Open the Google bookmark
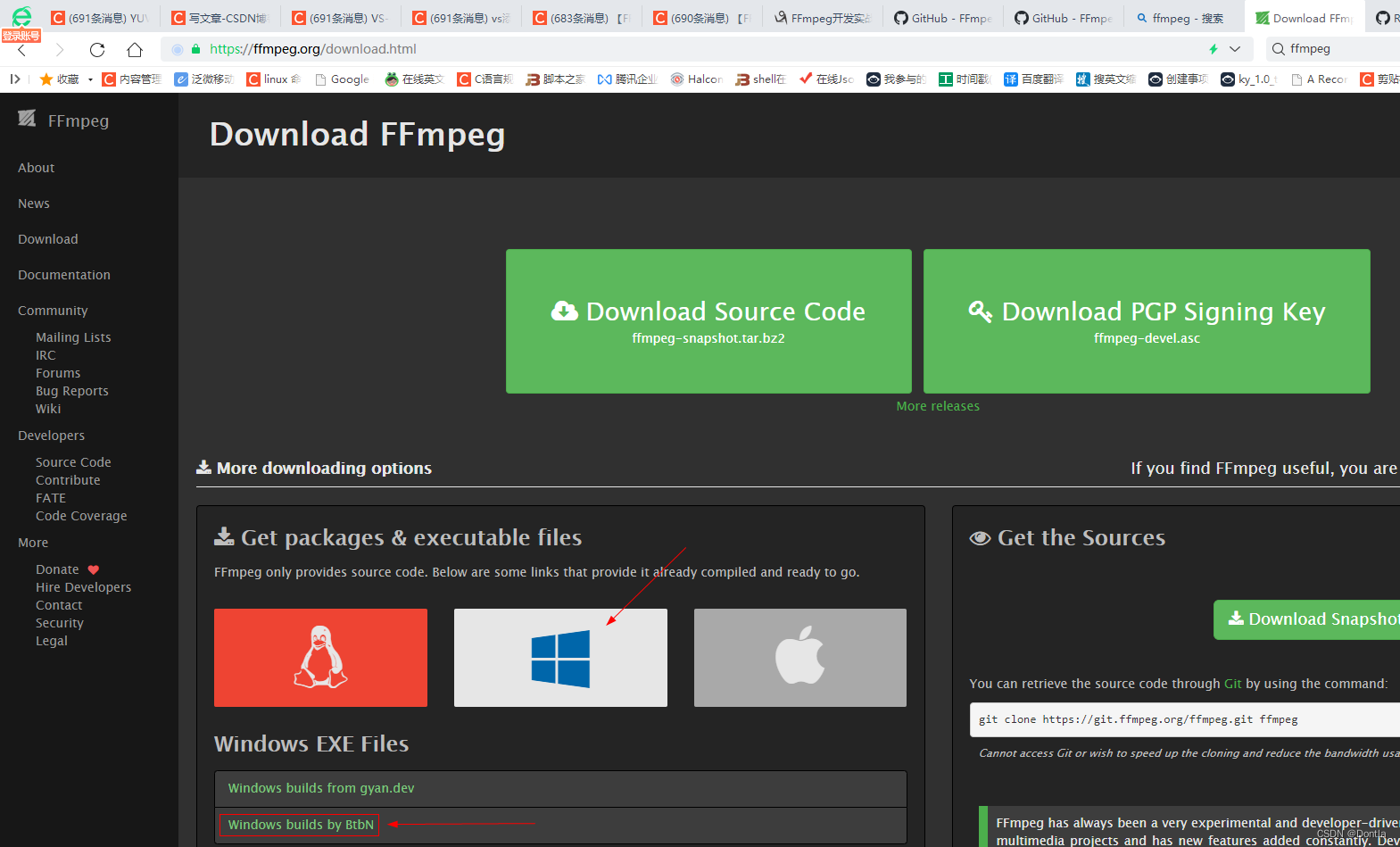1400x847 pixels. click(x=342, y=79)
